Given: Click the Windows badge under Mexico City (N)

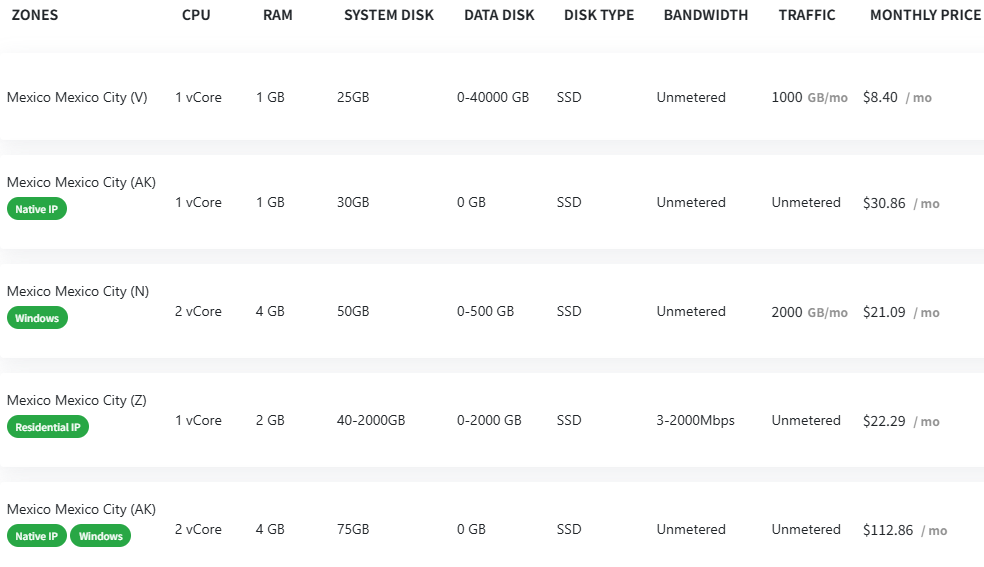Looking at the screenshot, I should (37, 318).
